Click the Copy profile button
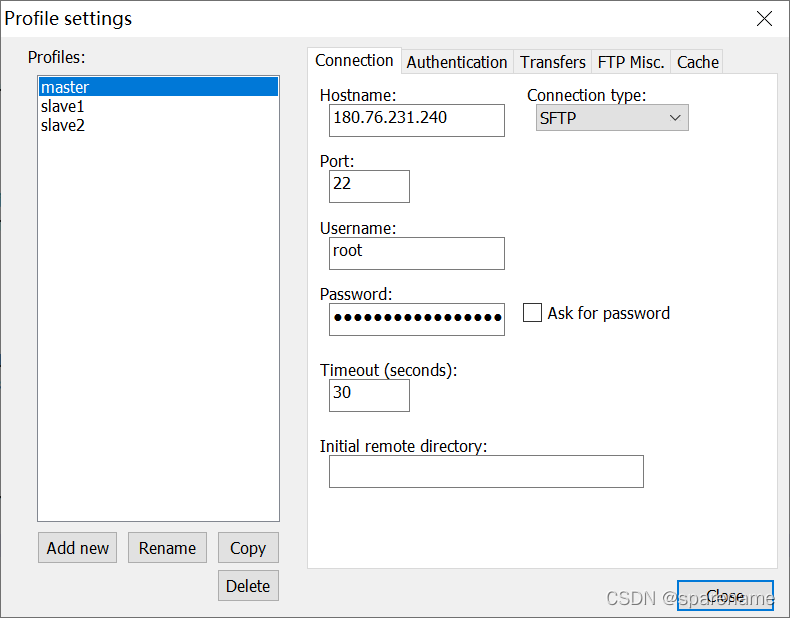Viewport: 790px width, 618px height. click(x=248, y=547)
